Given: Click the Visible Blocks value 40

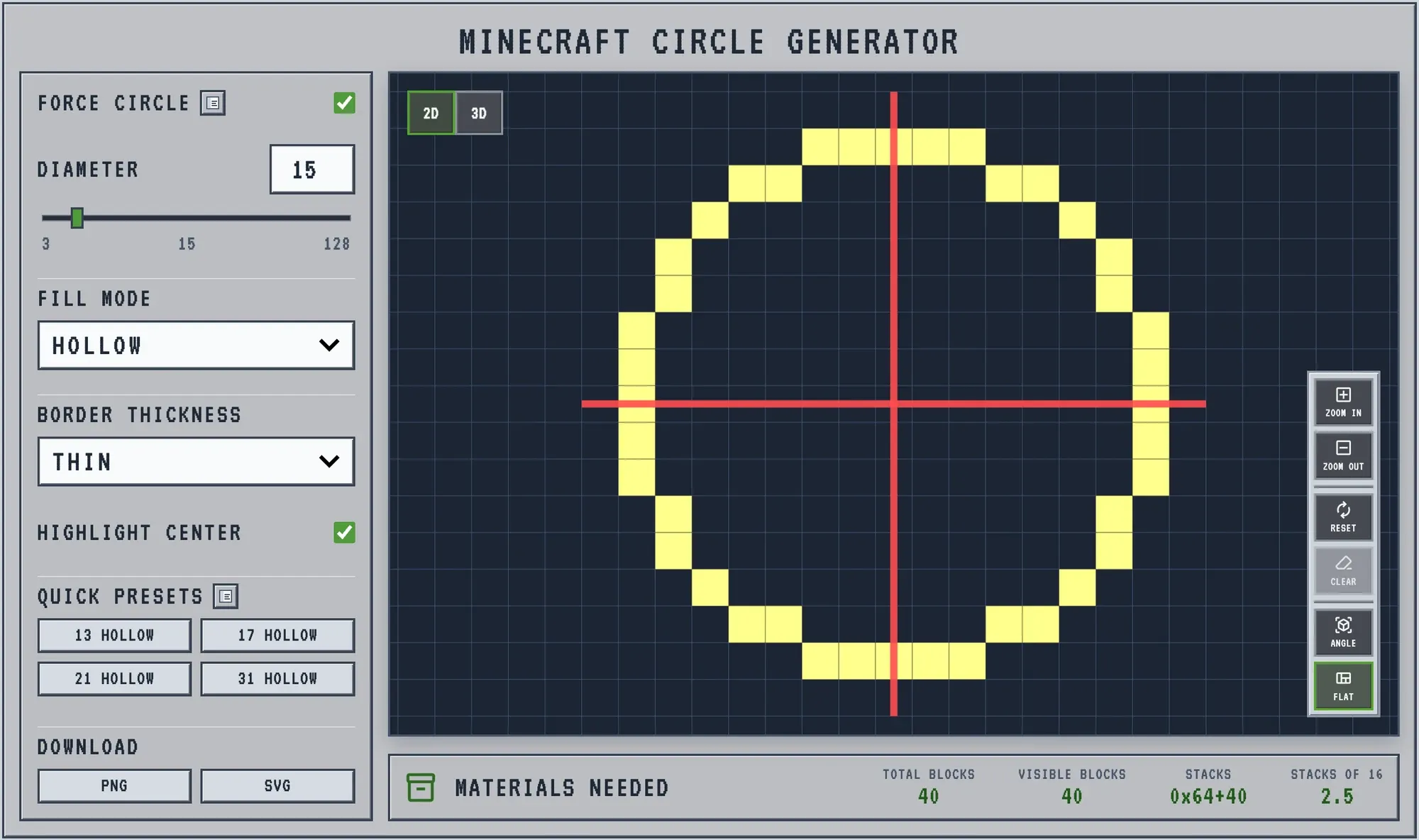Looking at the screenshot, I should point(1072,797).
